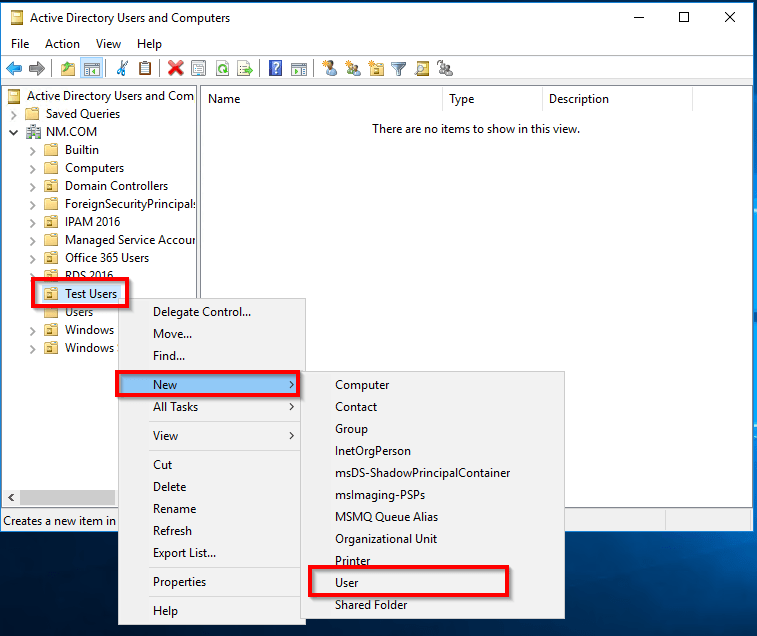
Task: Select Contact in the New submenu
Action: 433,407
